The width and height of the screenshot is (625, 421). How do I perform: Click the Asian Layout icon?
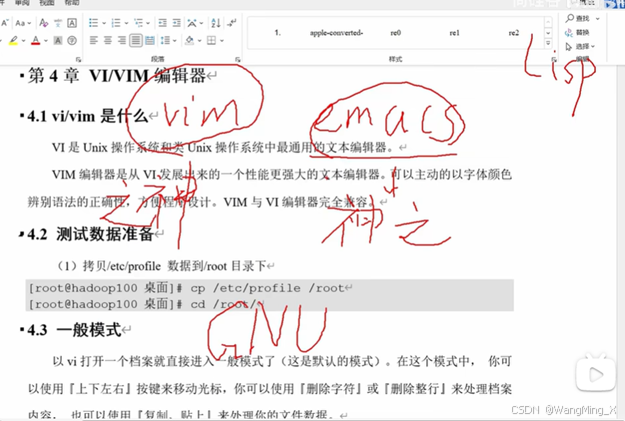[192, 23]
